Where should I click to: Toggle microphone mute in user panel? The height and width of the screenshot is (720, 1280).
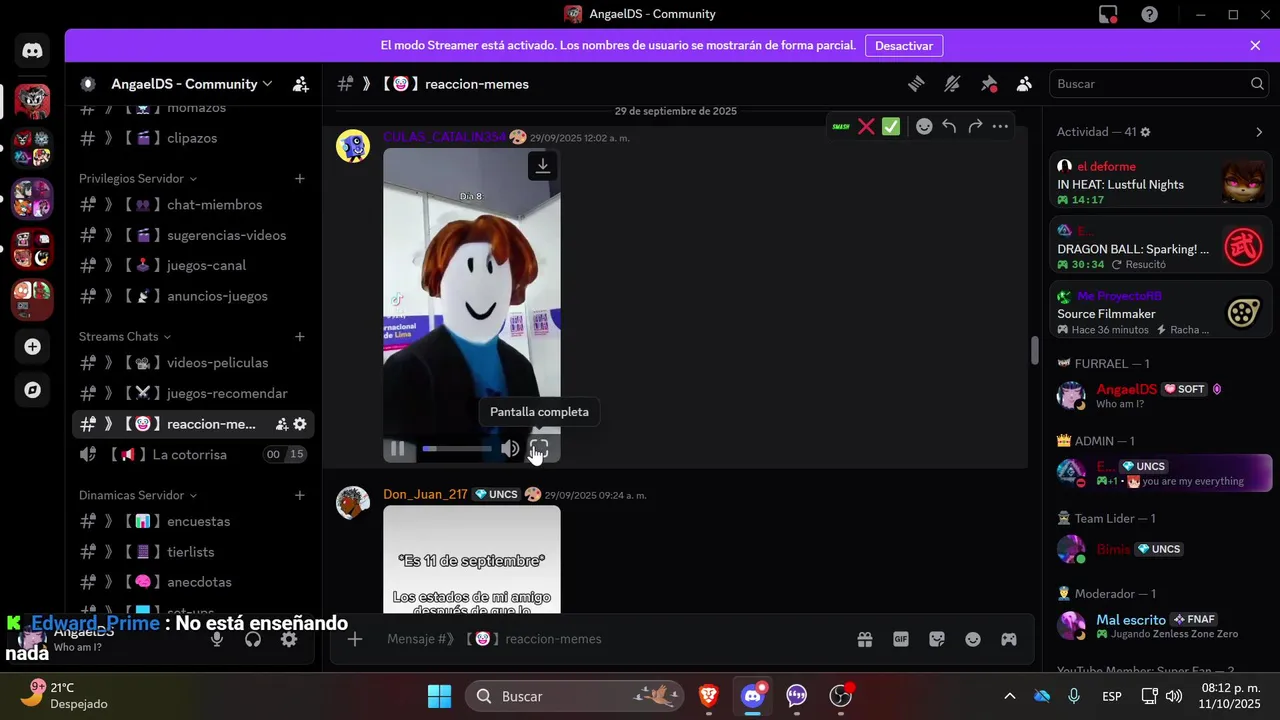pyautogui.click(x=217, y=639)
